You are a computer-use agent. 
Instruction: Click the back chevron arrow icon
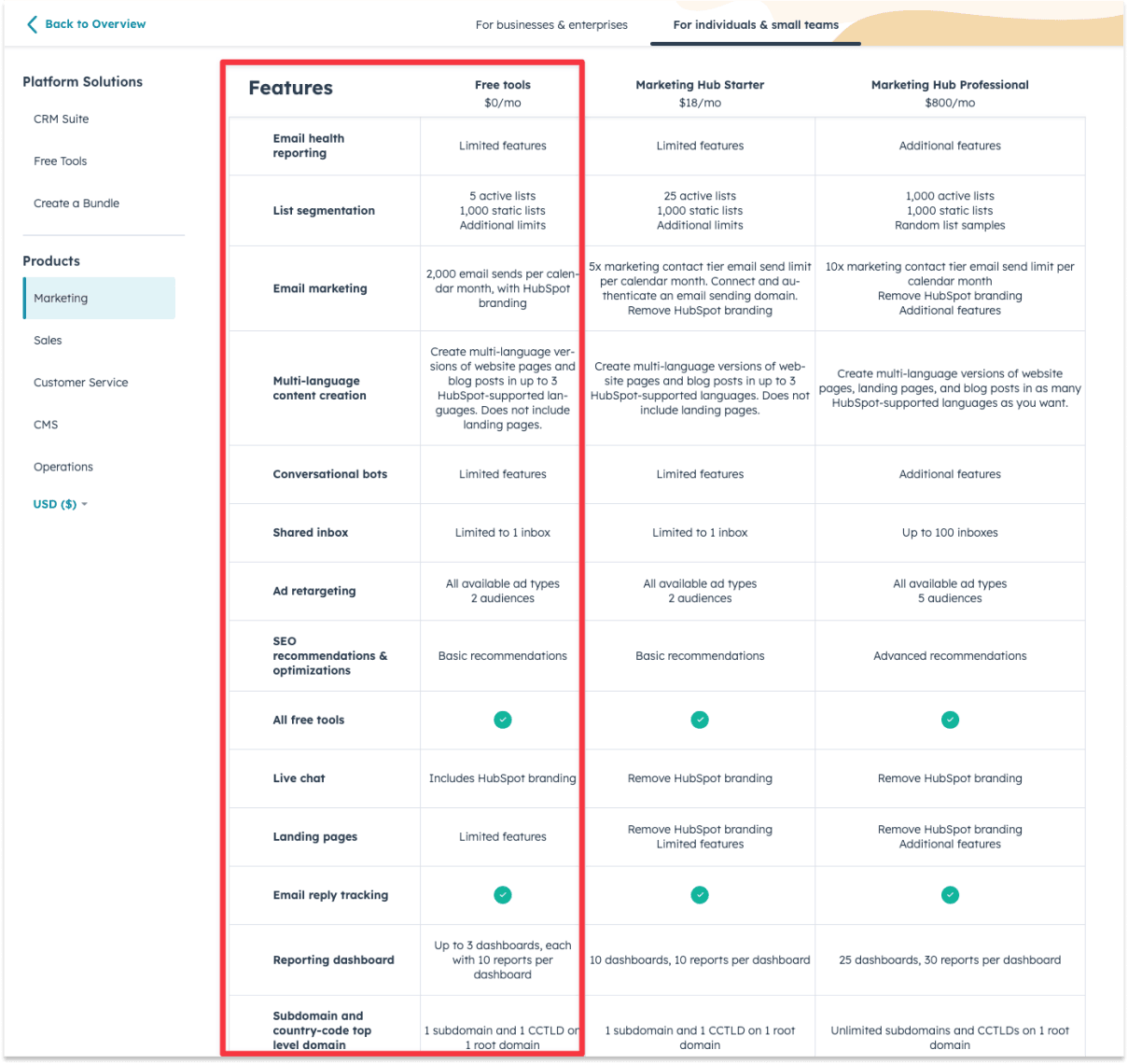coord(31,24)
